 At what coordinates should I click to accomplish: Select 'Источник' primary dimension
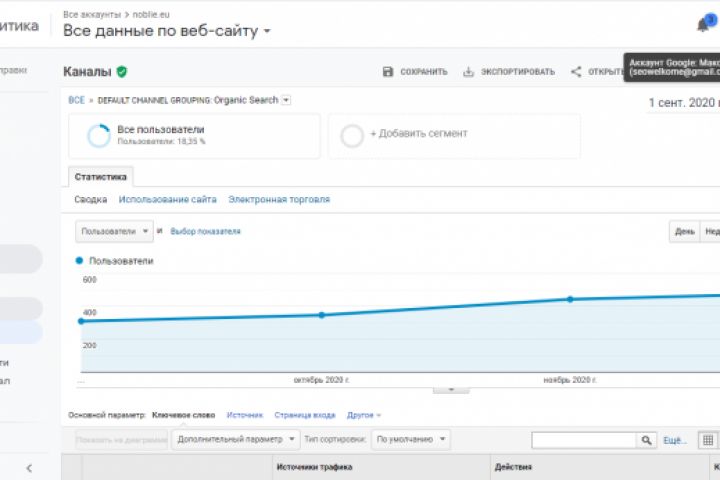coord(245,415)
